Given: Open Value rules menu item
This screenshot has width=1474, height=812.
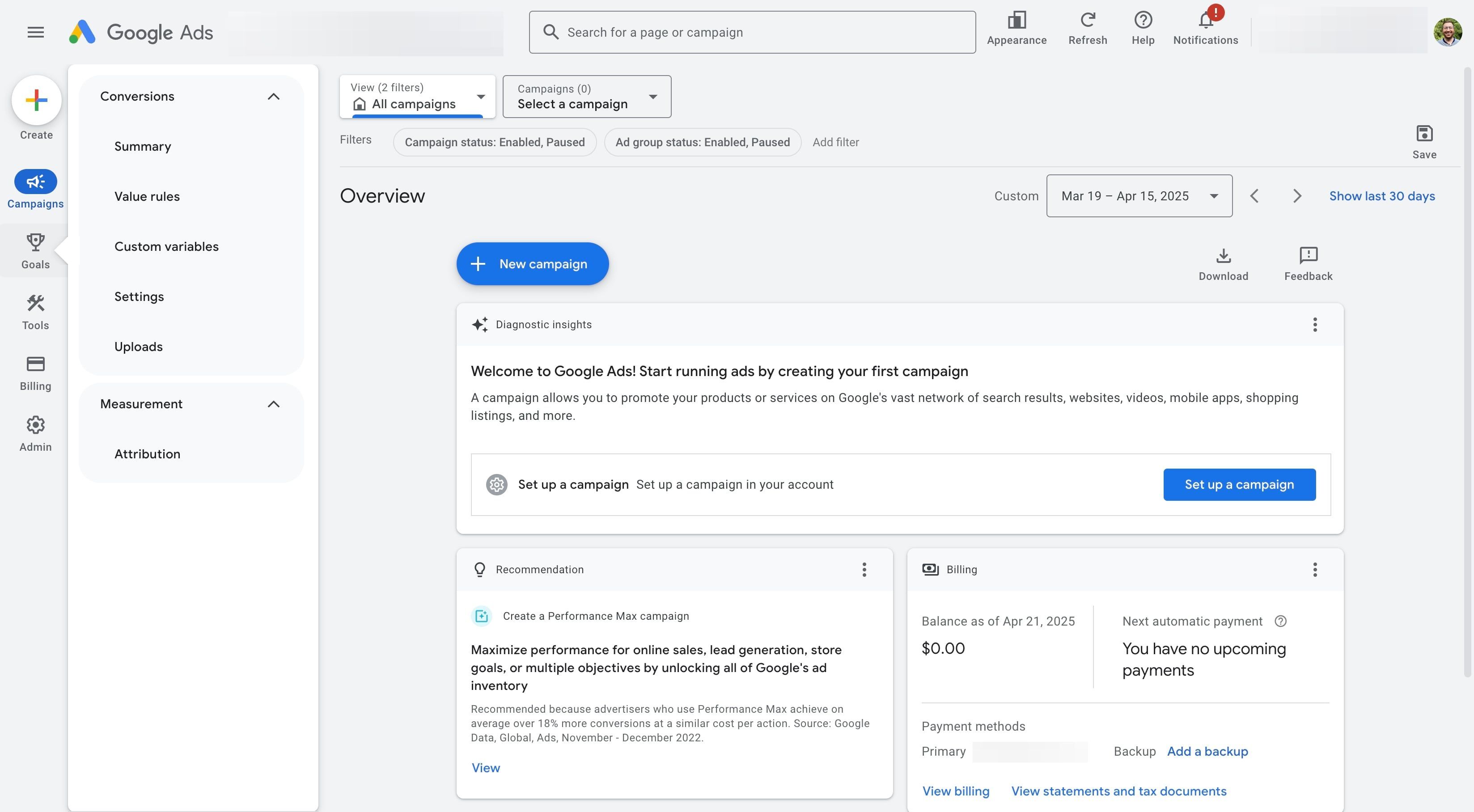Looking at the screenshot, I should click(x=147, y=196).
